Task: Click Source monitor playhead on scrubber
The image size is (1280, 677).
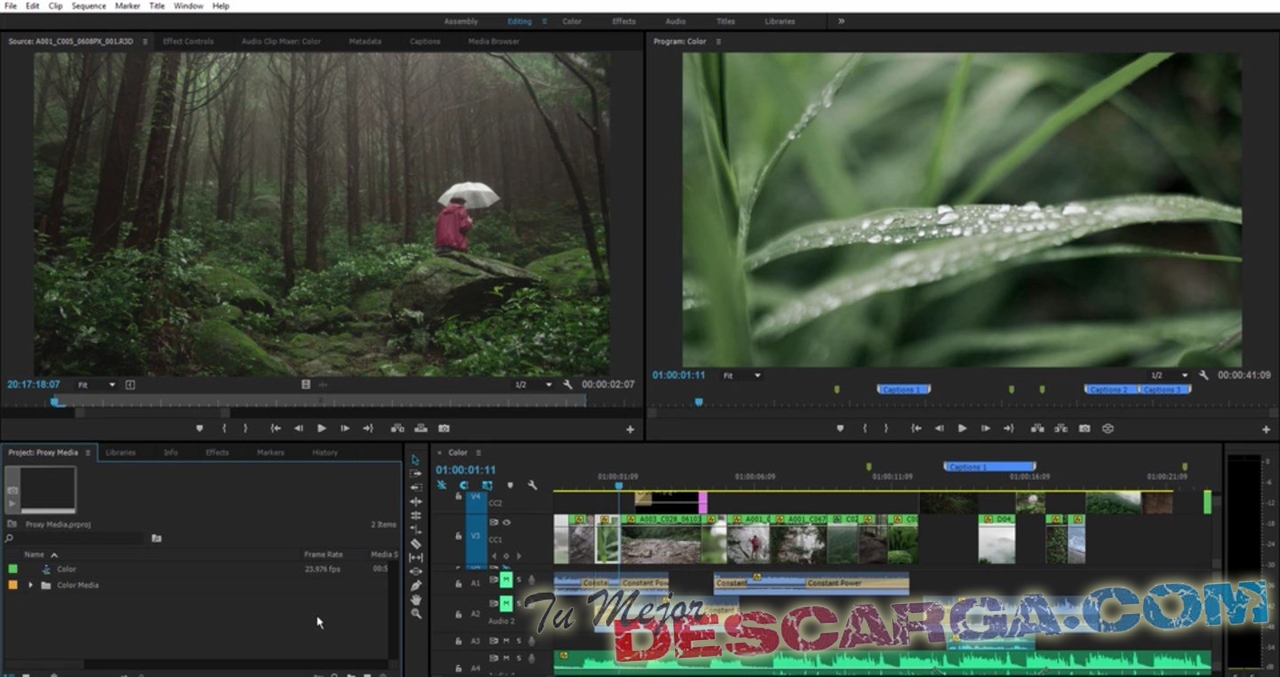Action: [x=55, y=402]
